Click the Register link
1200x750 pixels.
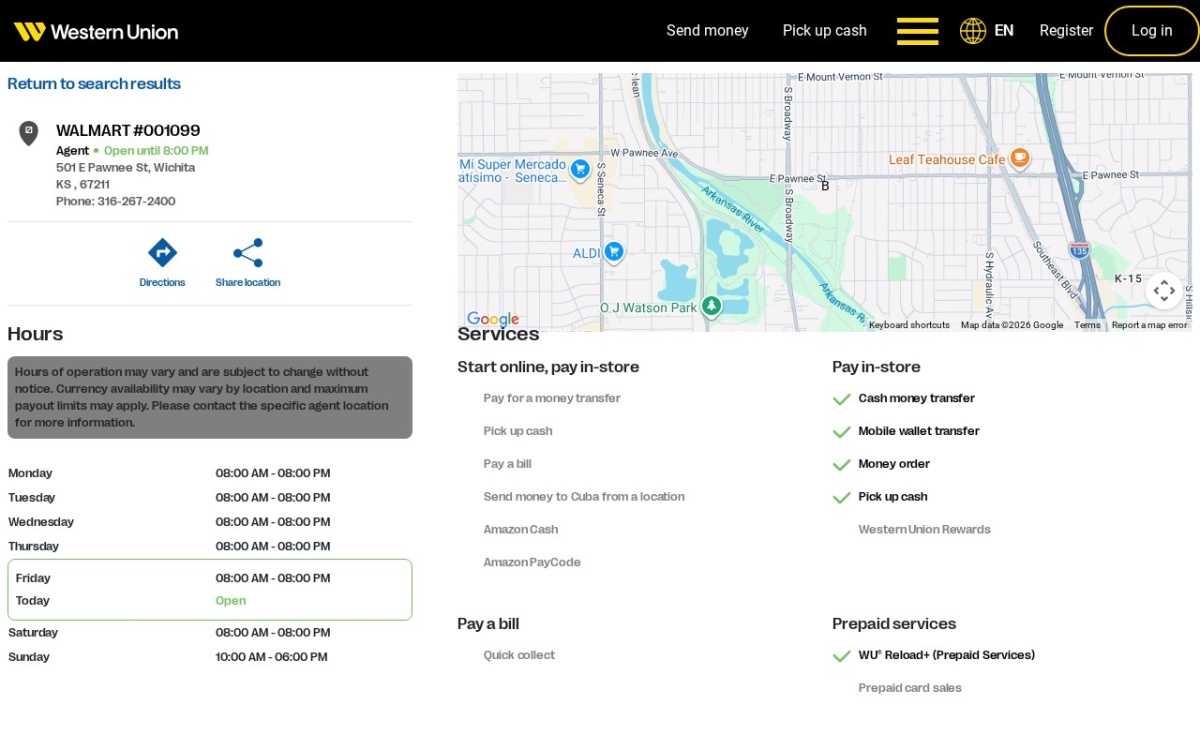click(1066, 31)
